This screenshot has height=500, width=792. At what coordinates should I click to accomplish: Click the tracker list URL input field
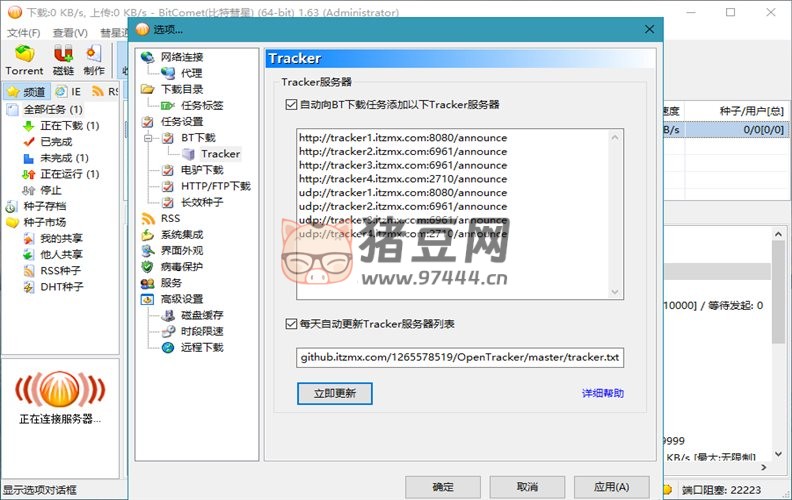pyautogui.click(x=459, y=357)
